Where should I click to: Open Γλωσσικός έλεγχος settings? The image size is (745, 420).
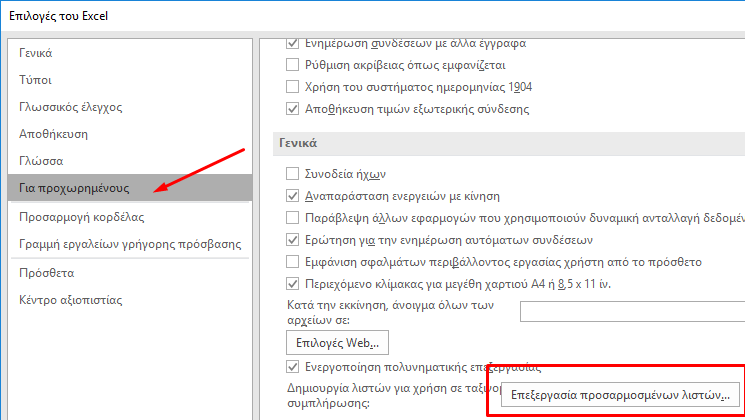[130, 107]
